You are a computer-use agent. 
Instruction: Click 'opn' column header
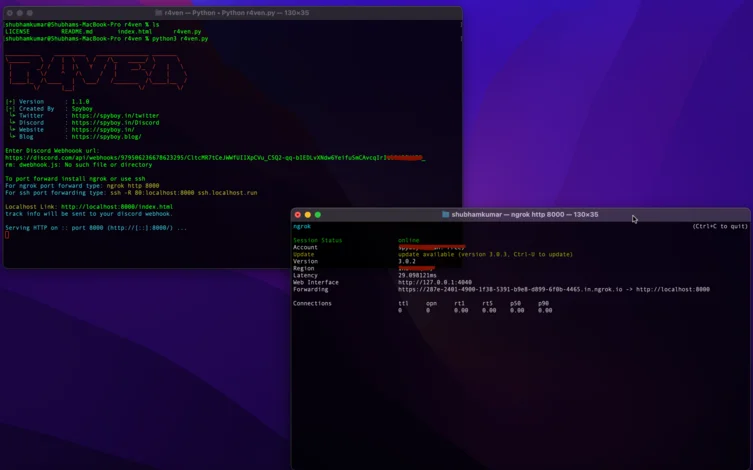[x=431, y=303]
